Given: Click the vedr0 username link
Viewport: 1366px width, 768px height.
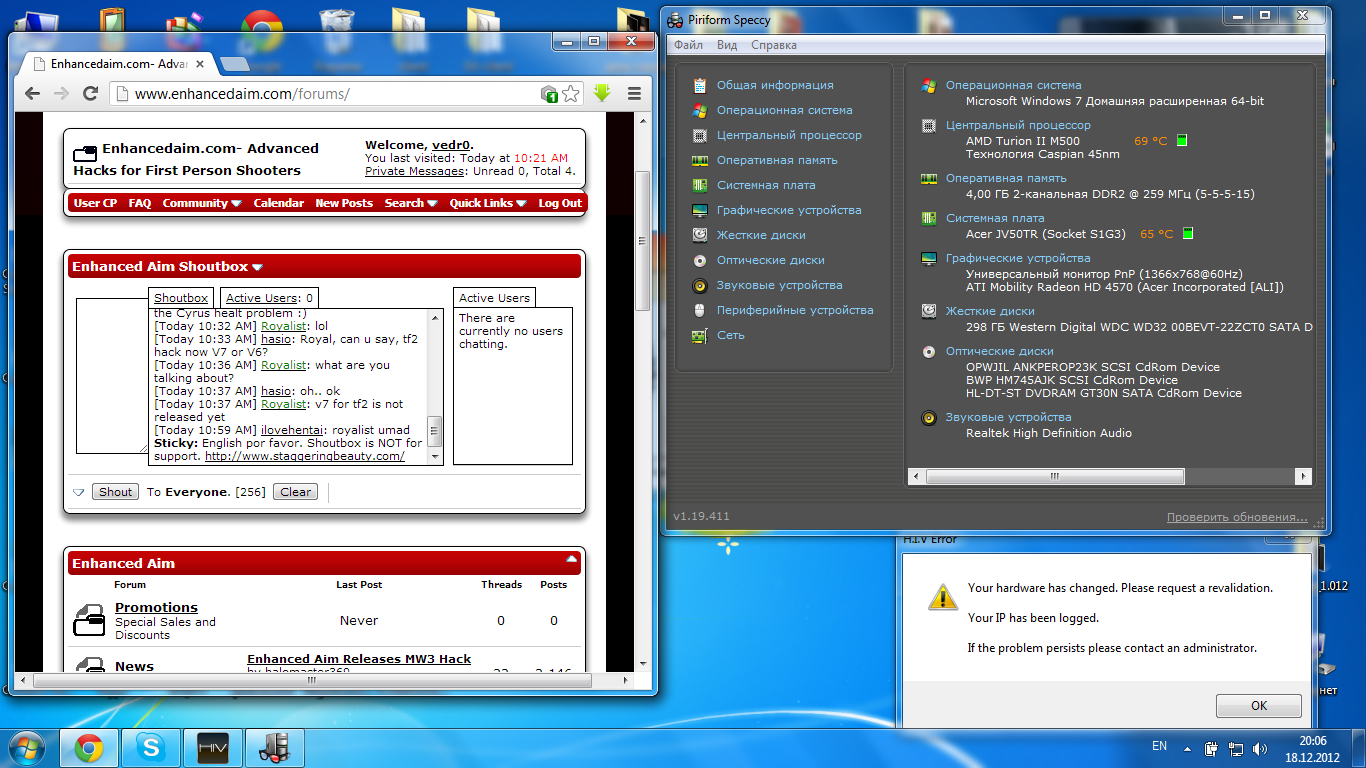Looking at the screenshot, I should point(451,145).
